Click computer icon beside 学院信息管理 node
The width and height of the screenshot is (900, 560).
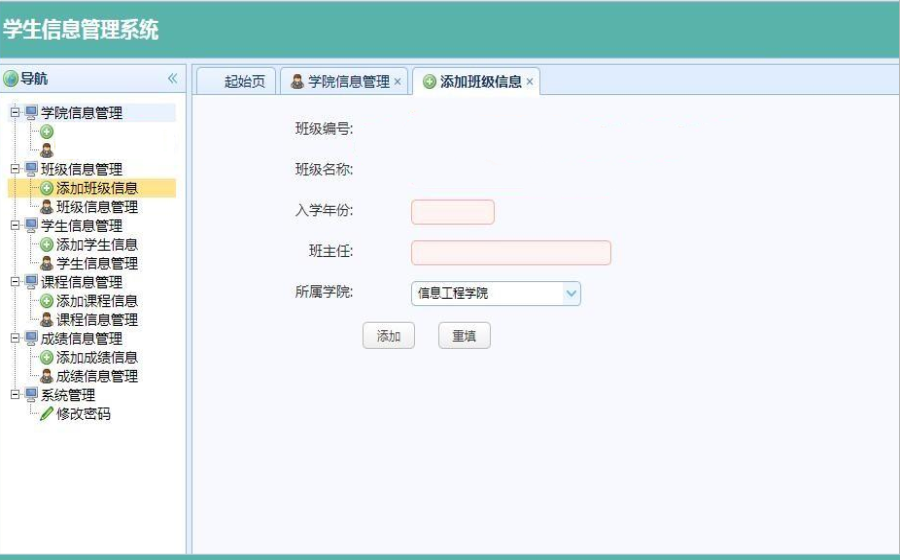coord(32,113)
